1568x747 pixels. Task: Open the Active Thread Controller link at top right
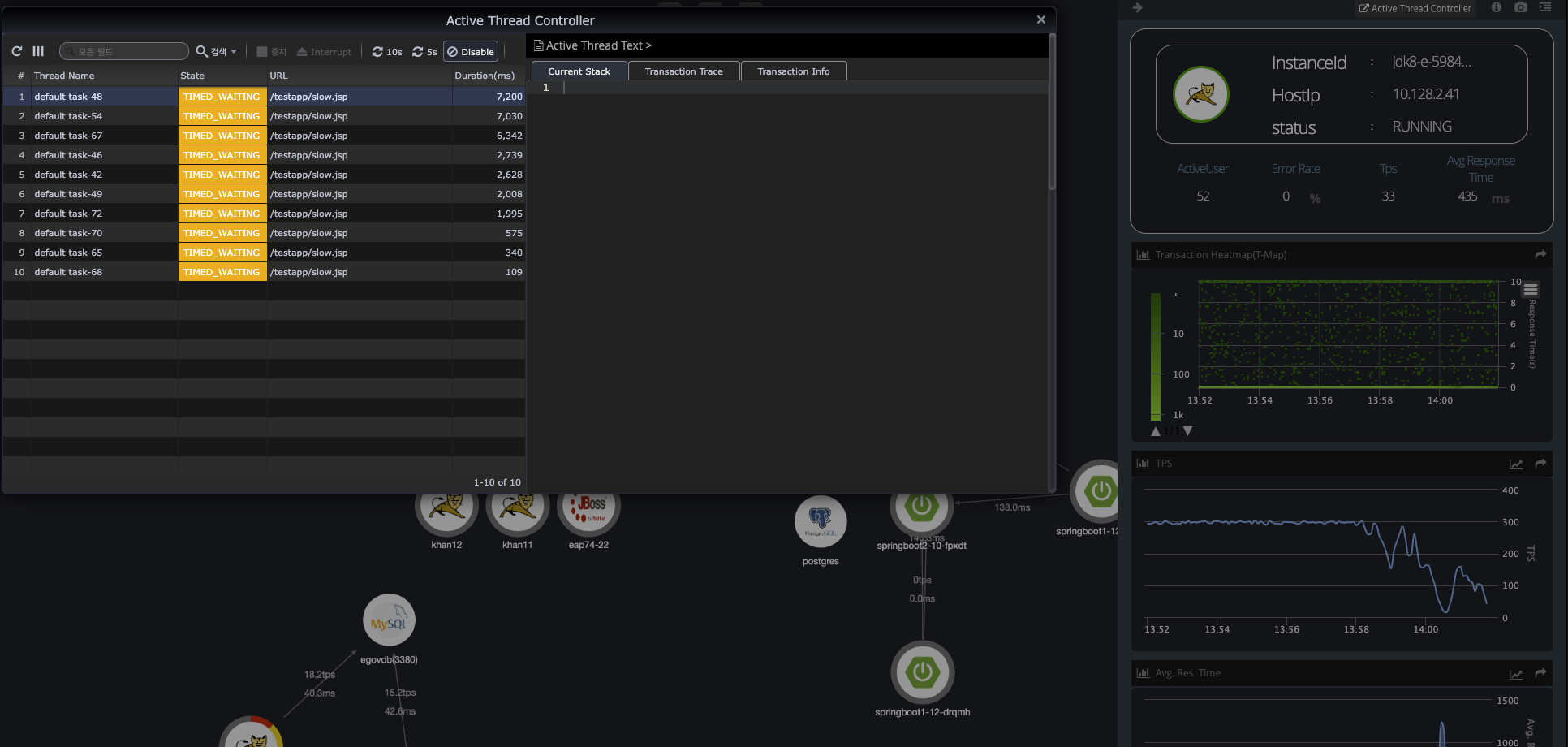pos(1415,8)
